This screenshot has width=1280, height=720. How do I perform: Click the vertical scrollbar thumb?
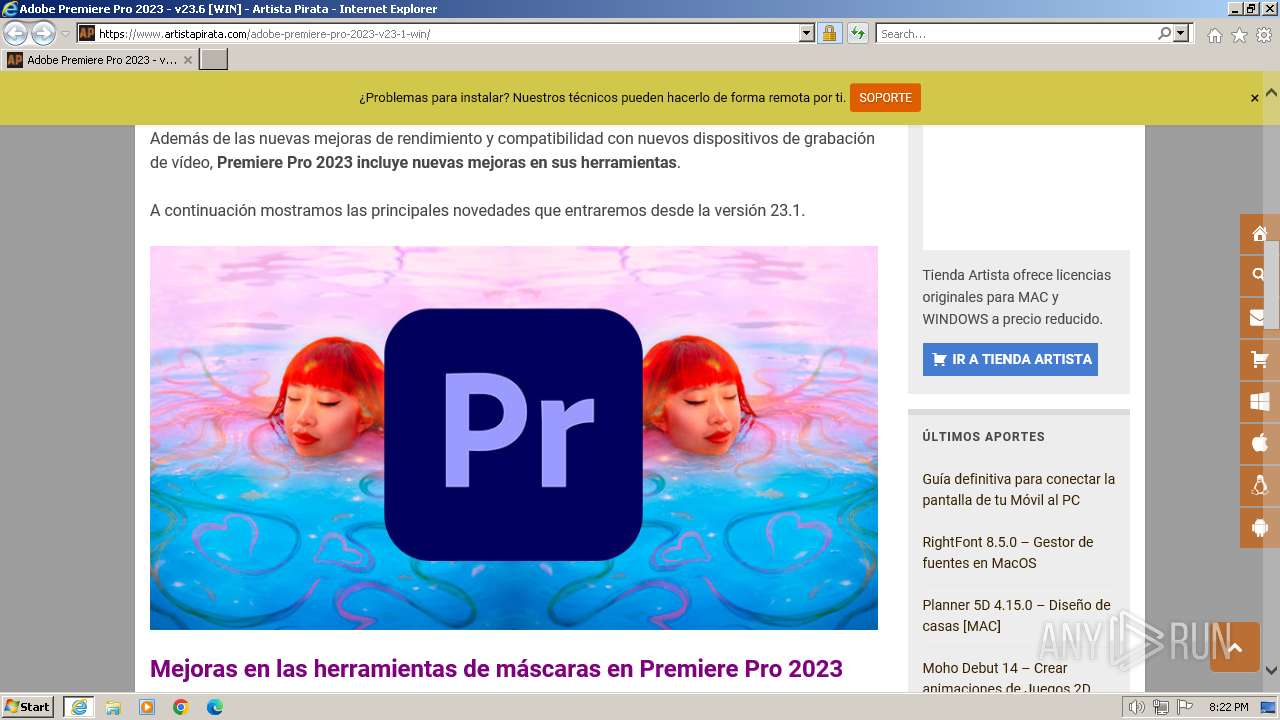pyautogui.click(x=1271, y=285)
